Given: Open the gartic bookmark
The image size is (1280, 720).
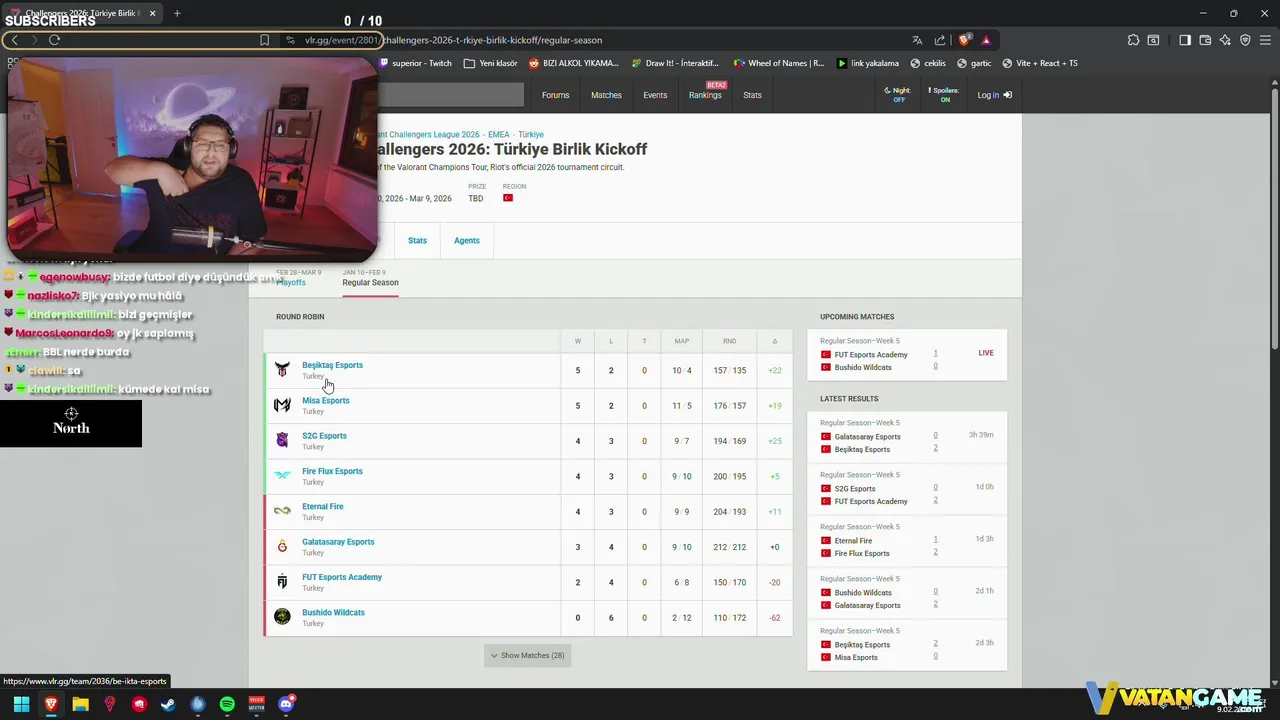Looking at the screenshot, I should [974, 63].
